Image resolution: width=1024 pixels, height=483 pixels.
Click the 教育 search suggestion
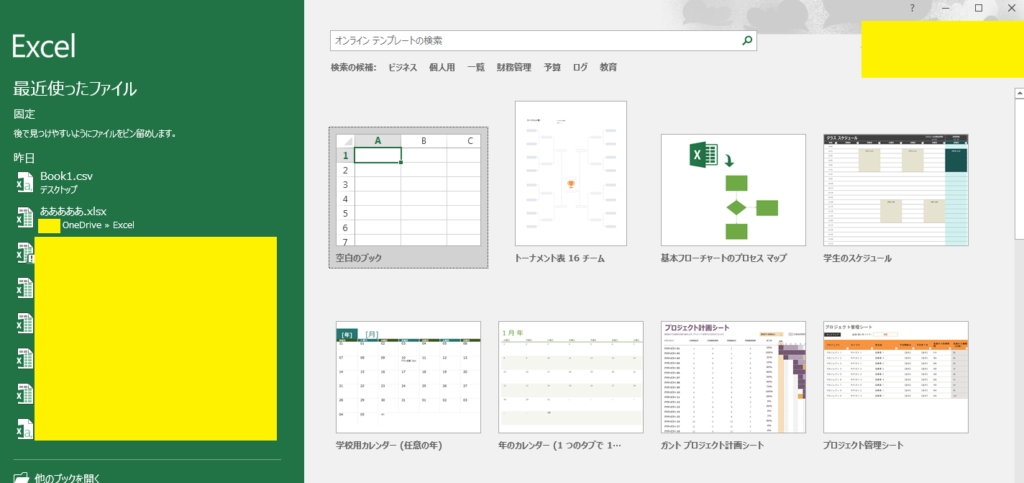pos(608,68)
